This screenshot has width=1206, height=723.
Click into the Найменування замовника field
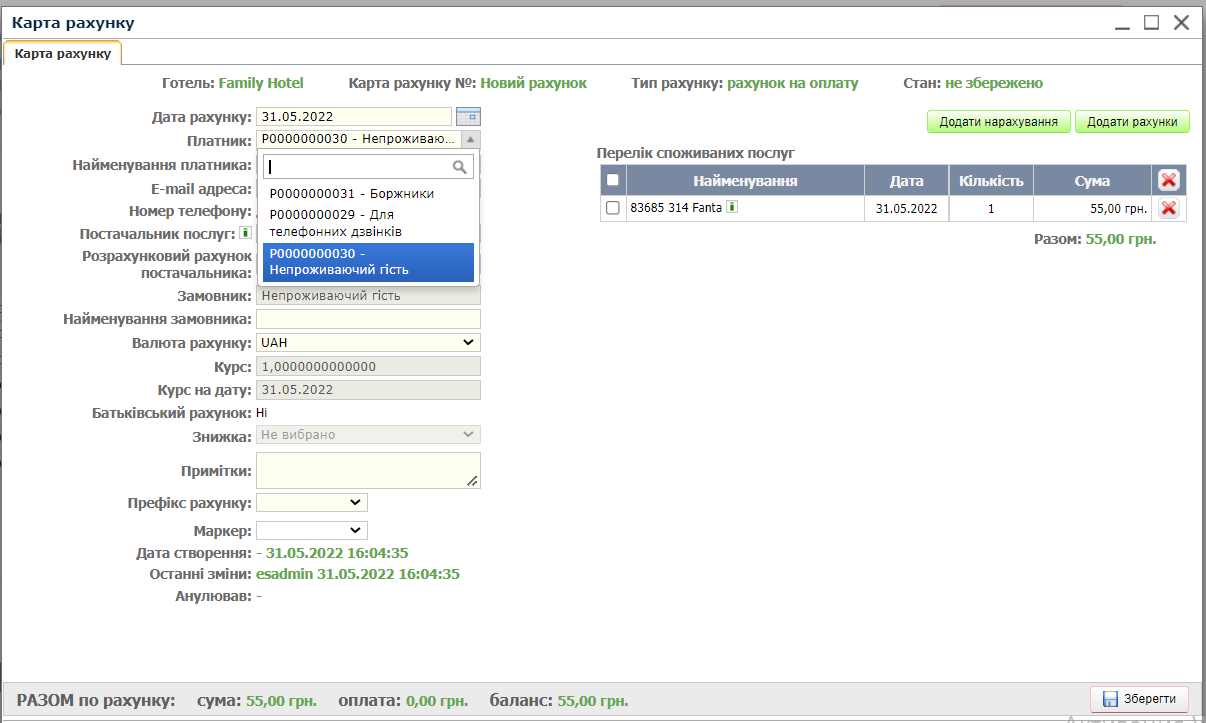(368, 319)
